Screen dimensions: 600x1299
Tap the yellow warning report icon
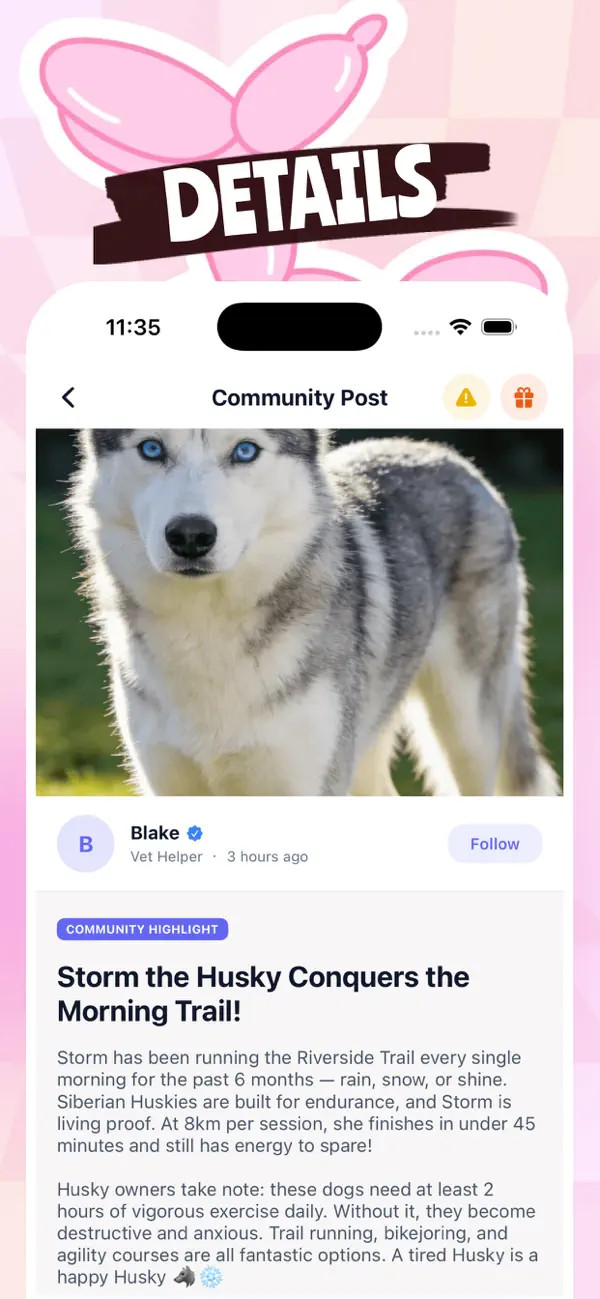tap(466, 398)
